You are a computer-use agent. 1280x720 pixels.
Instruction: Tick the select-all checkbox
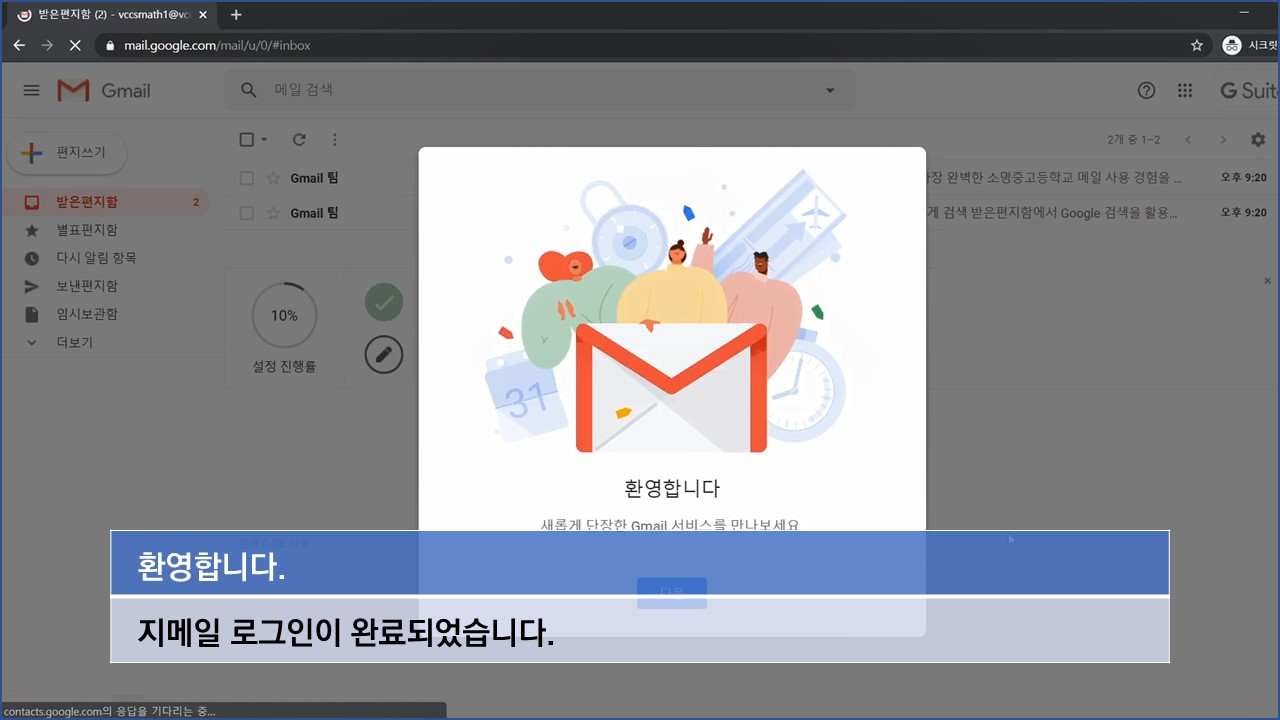pos(247,140)
